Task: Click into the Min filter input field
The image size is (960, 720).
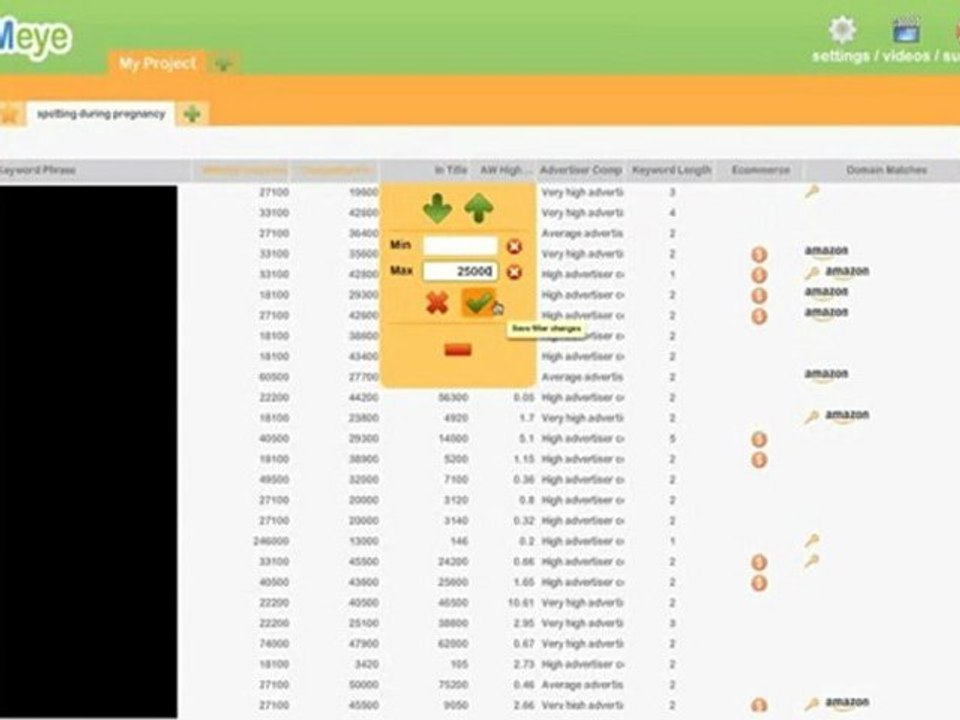Action: [x=460, y=246]
